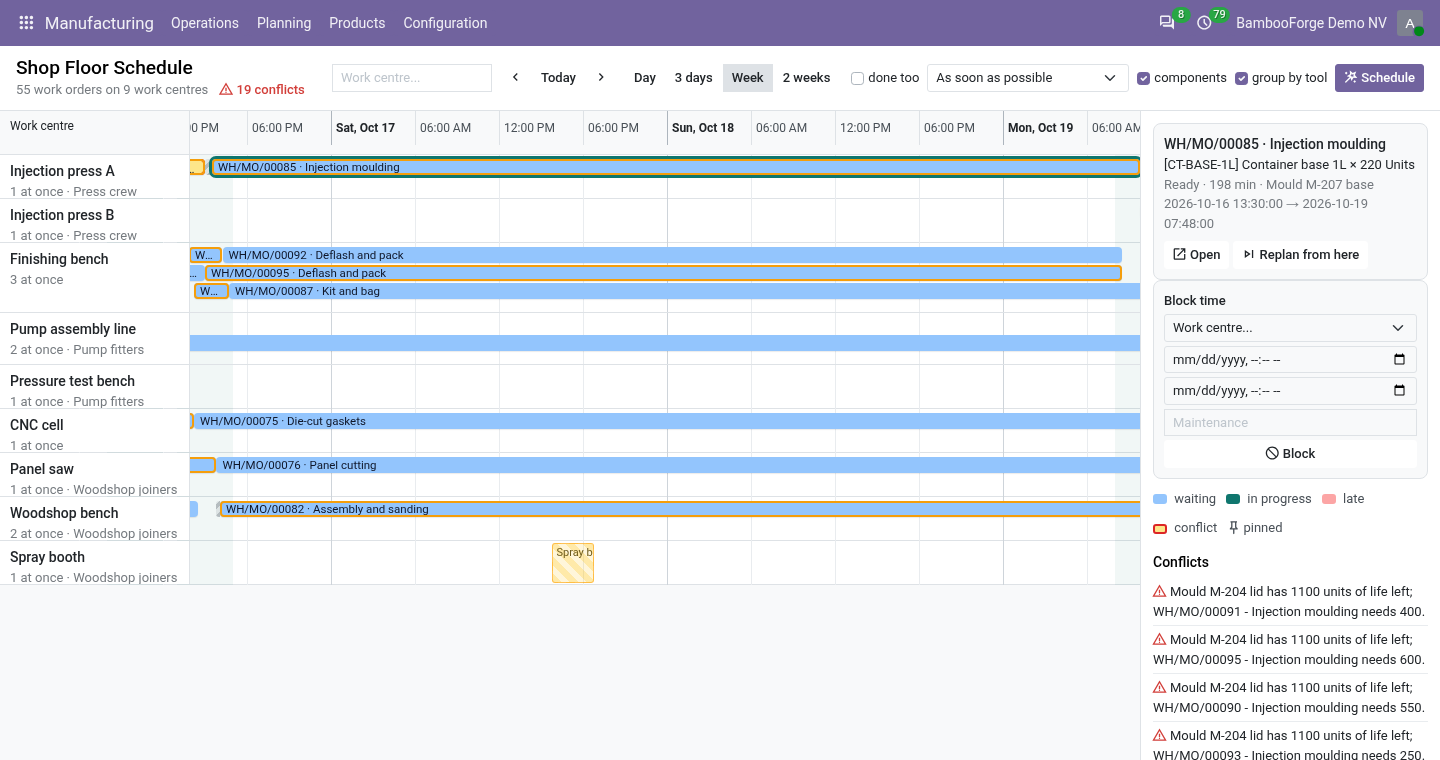
Task: Open the selected work order with Open button
Action: click(x=1196, y=255)
